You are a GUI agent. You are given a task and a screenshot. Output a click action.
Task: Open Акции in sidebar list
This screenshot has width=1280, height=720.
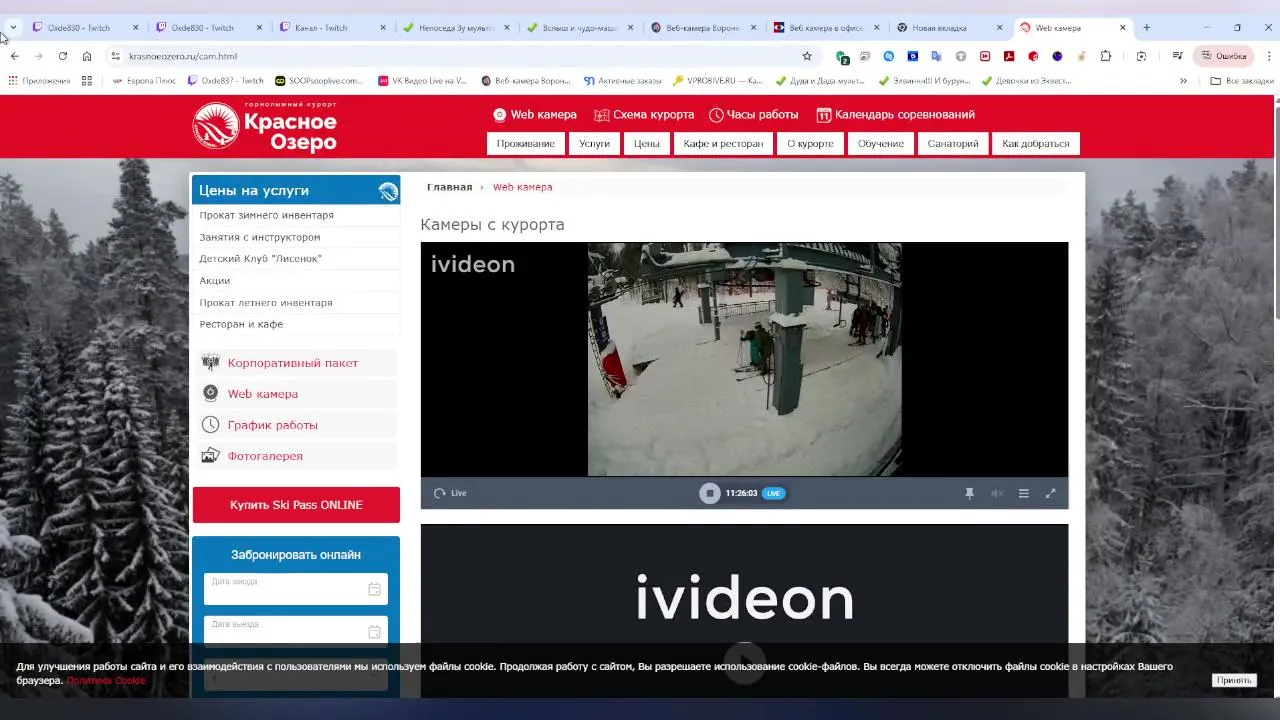214,281
